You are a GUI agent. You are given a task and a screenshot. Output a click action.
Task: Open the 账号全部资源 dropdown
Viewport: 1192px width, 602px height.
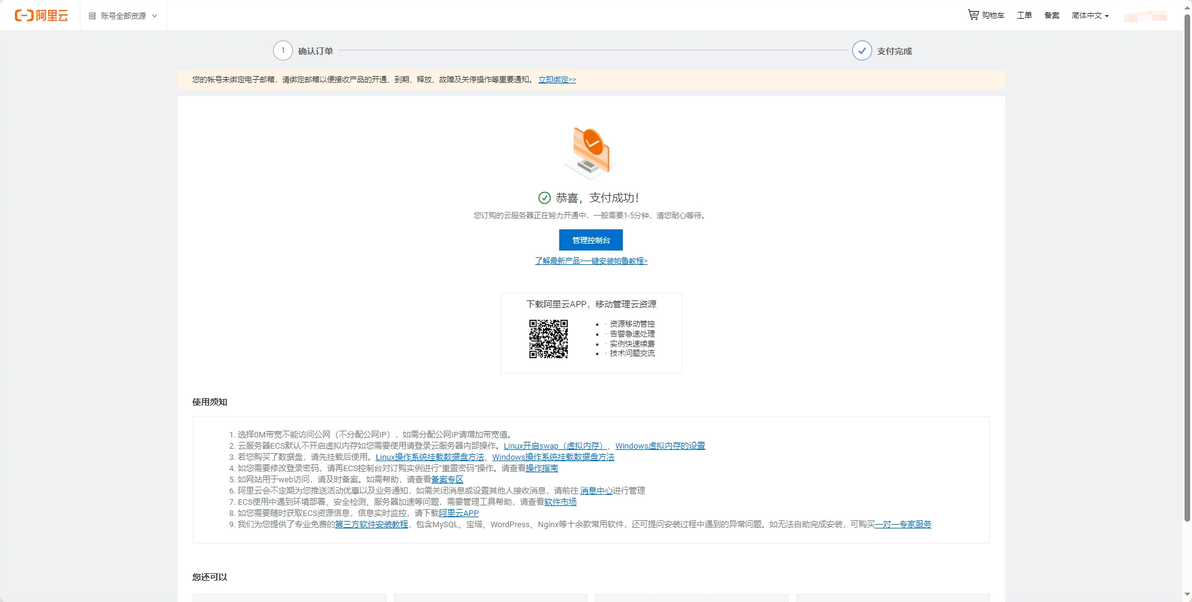pos(123,15)
